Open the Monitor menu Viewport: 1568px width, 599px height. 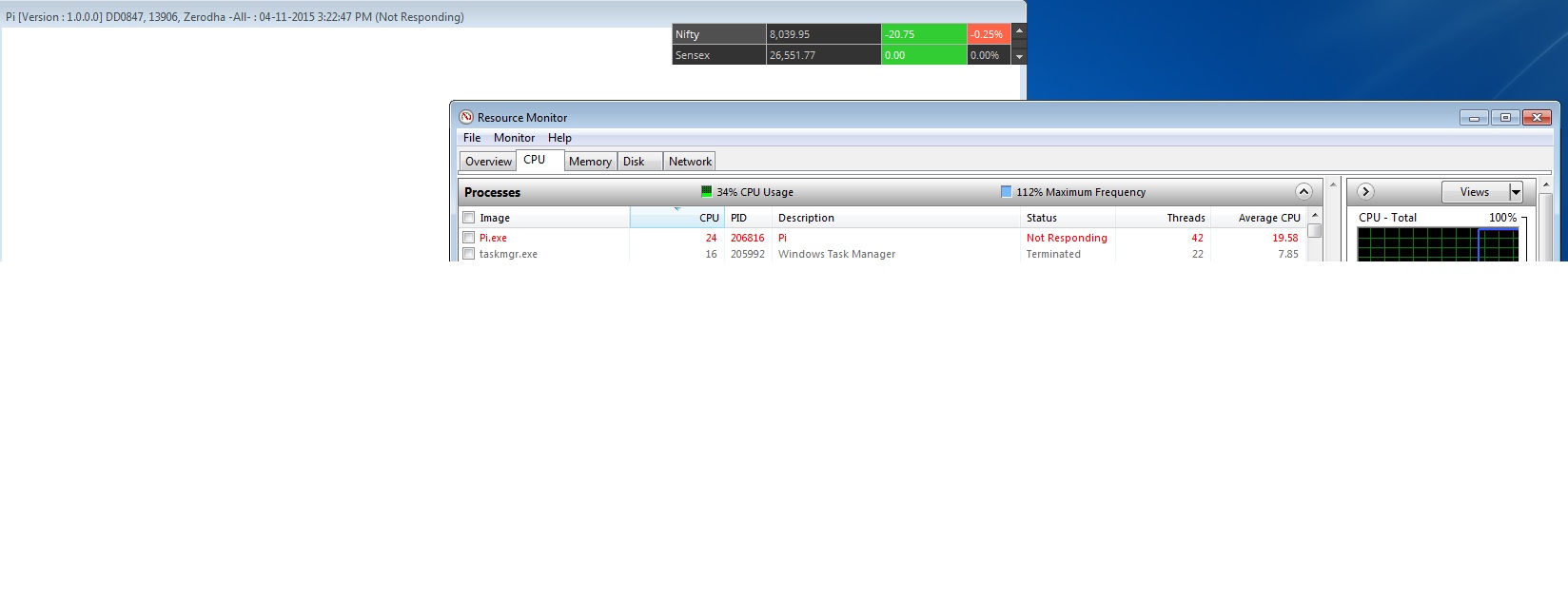514,138
